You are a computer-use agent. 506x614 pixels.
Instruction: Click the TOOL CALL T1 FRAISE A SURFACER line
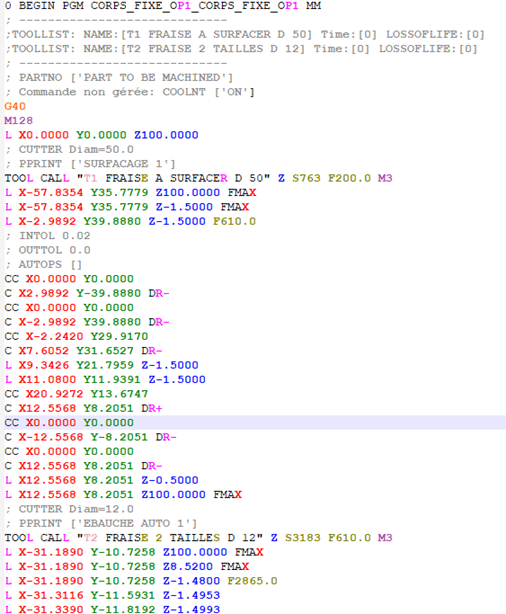click(199, 178)
